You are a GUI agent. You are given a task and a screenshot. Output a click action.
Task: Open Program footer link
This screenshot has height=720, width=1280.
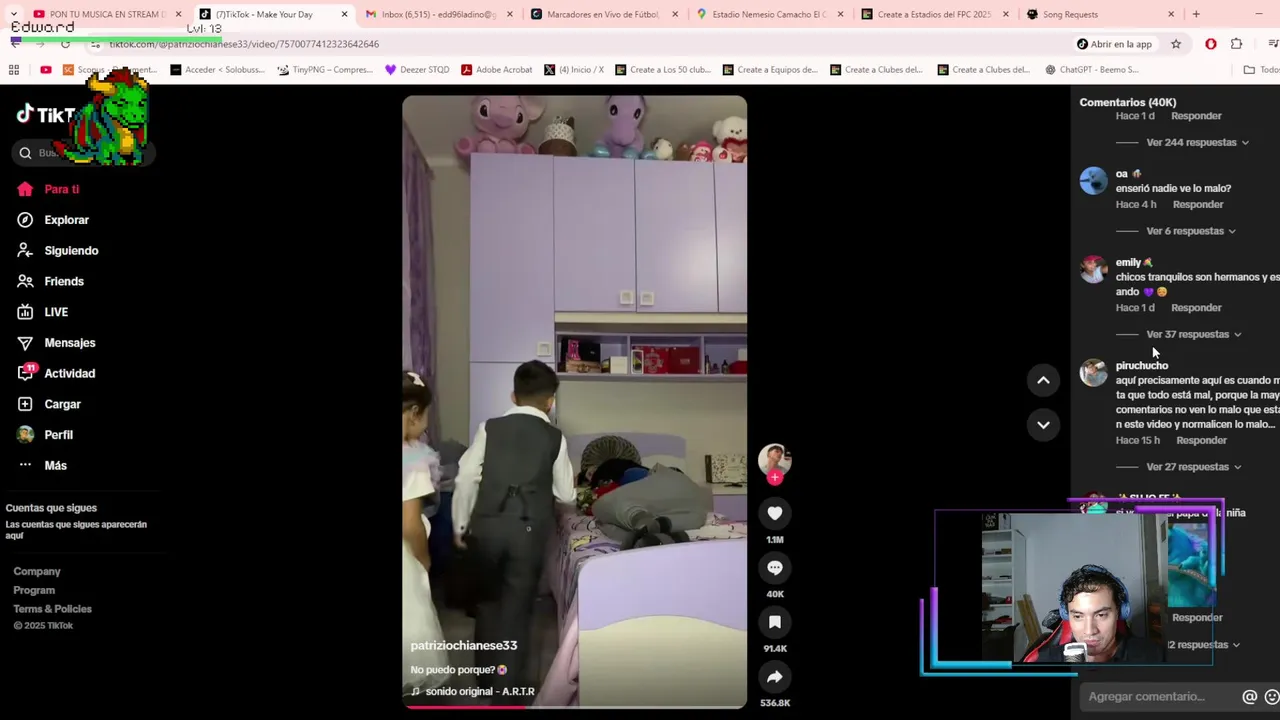[x=34, y=590]
